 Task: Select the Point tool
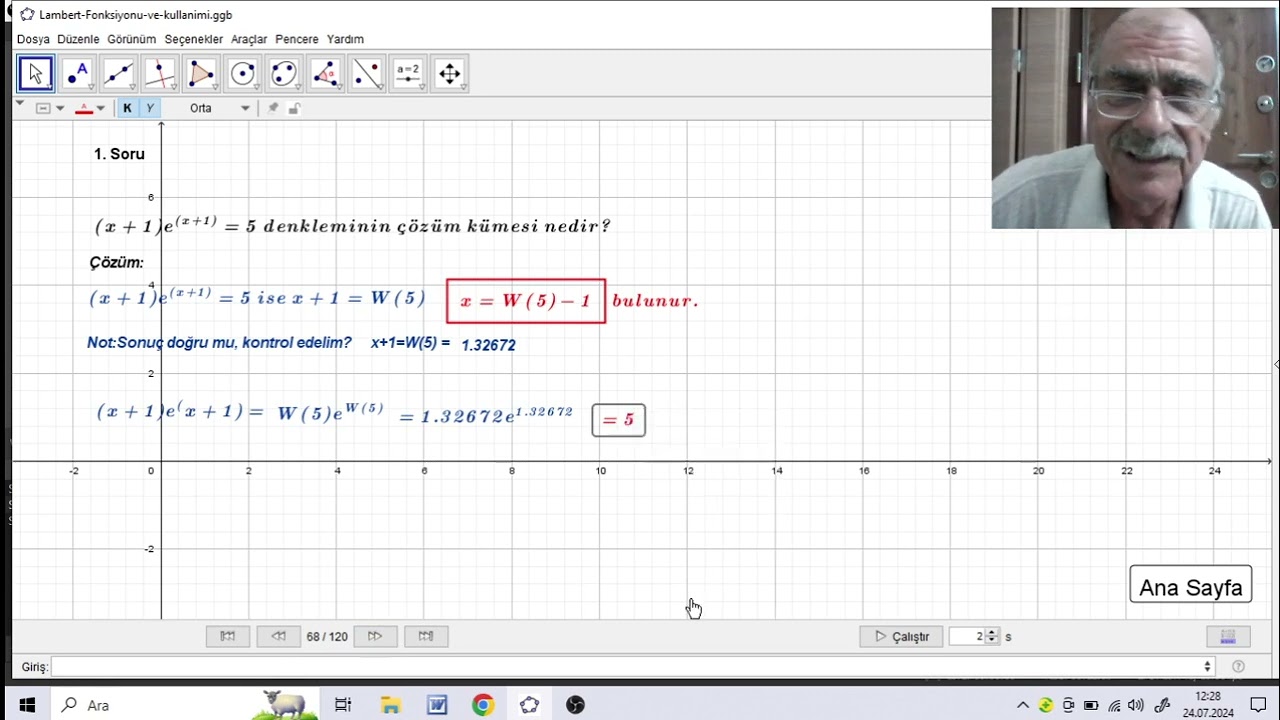tap(77, 73)
